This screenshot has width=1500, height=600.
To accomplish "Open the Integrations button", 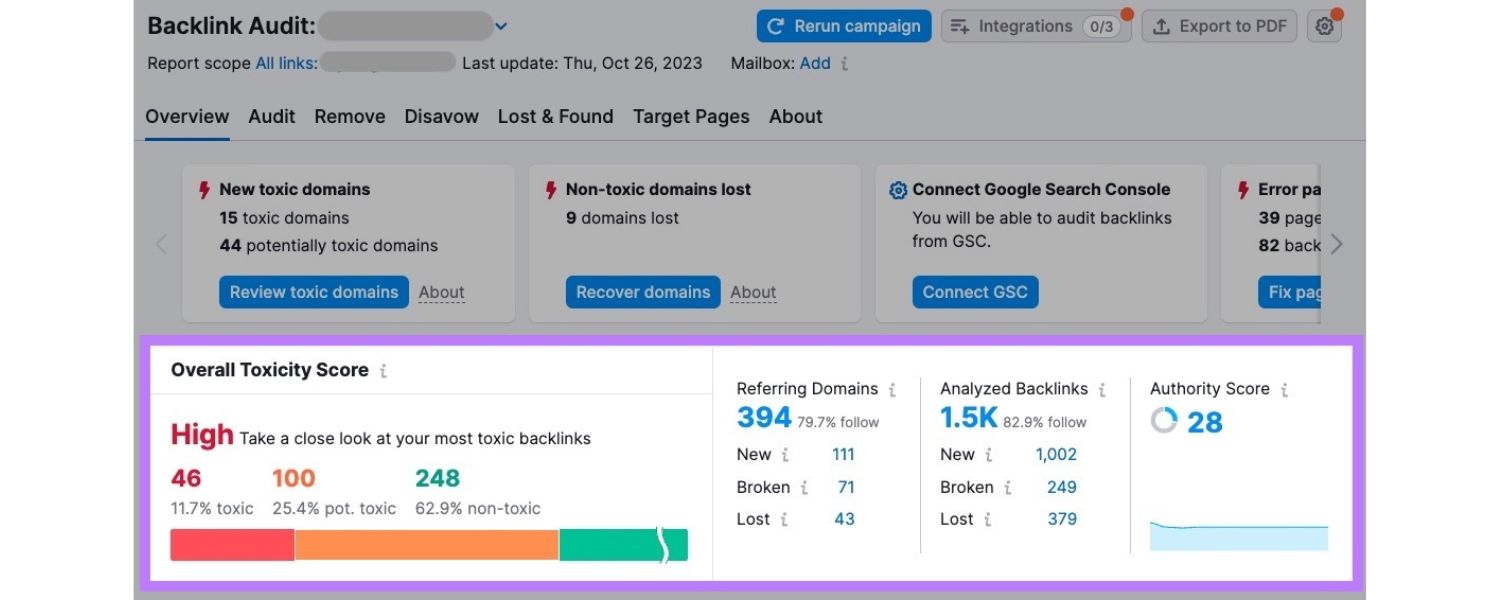I will [1035, 27].
